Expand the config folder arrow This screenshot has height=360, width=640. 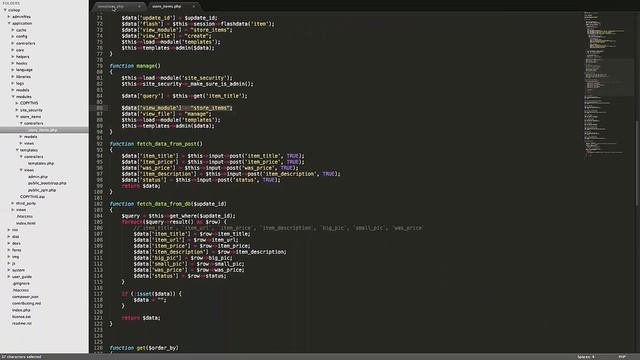click(x=13, y=36)
